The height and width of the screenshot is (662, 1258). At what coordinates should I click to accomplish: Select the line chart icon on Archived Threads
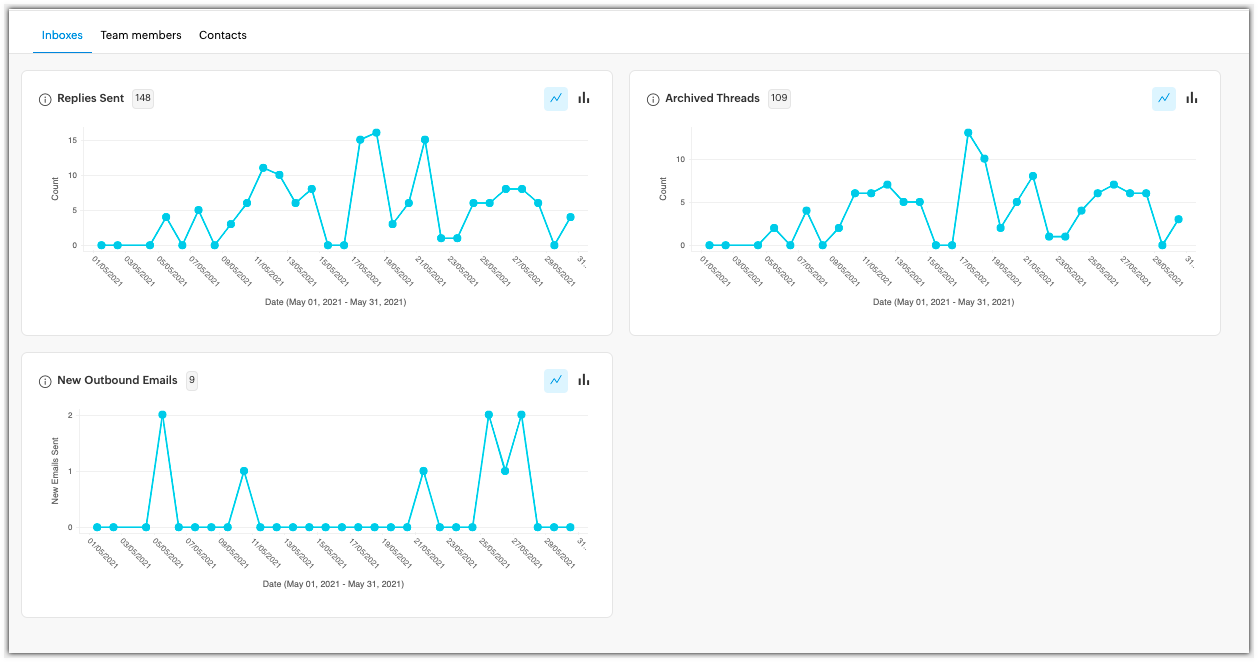(x=1164, y=98)
